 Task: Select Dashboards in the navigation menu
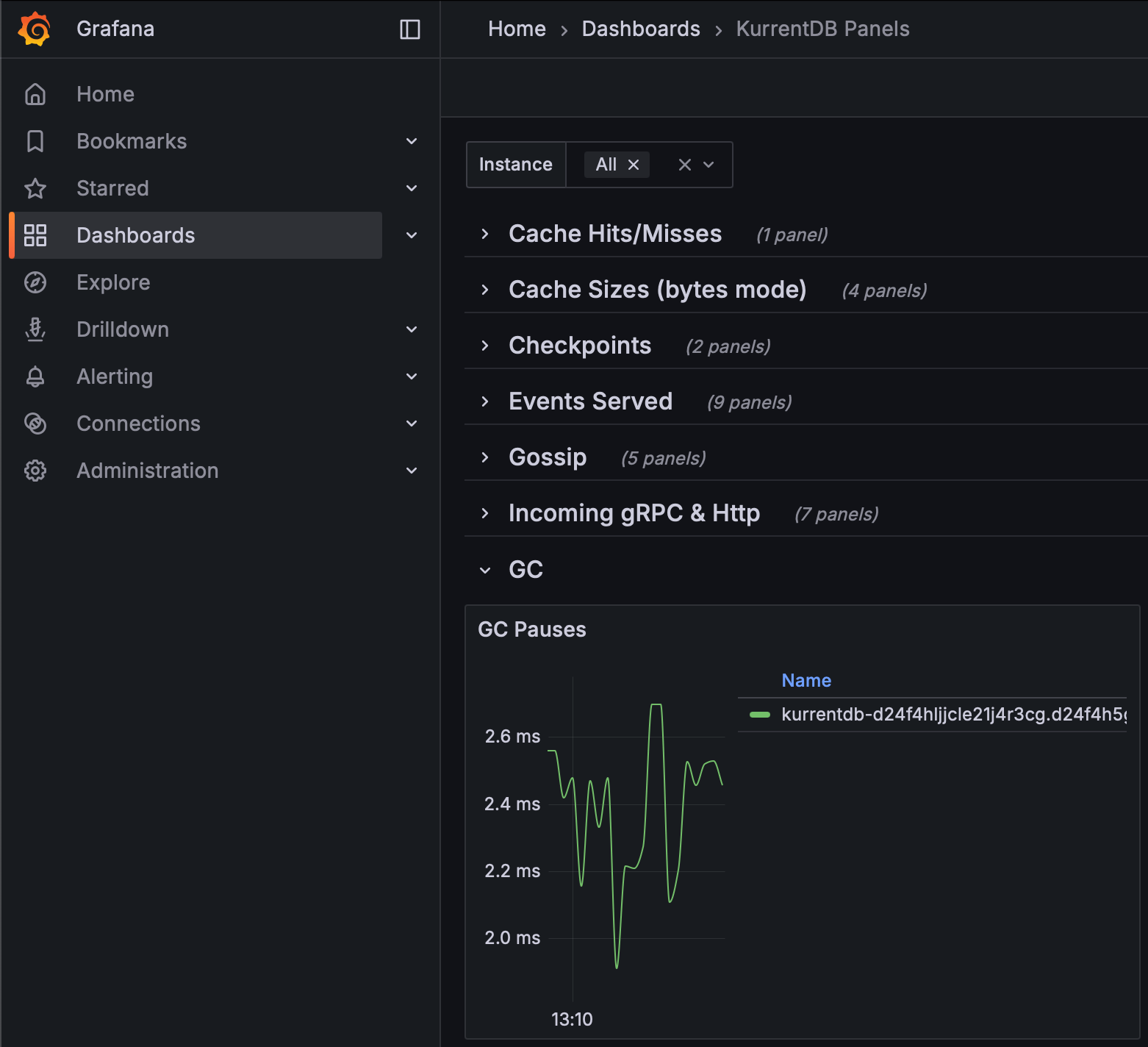click(136, 235)
